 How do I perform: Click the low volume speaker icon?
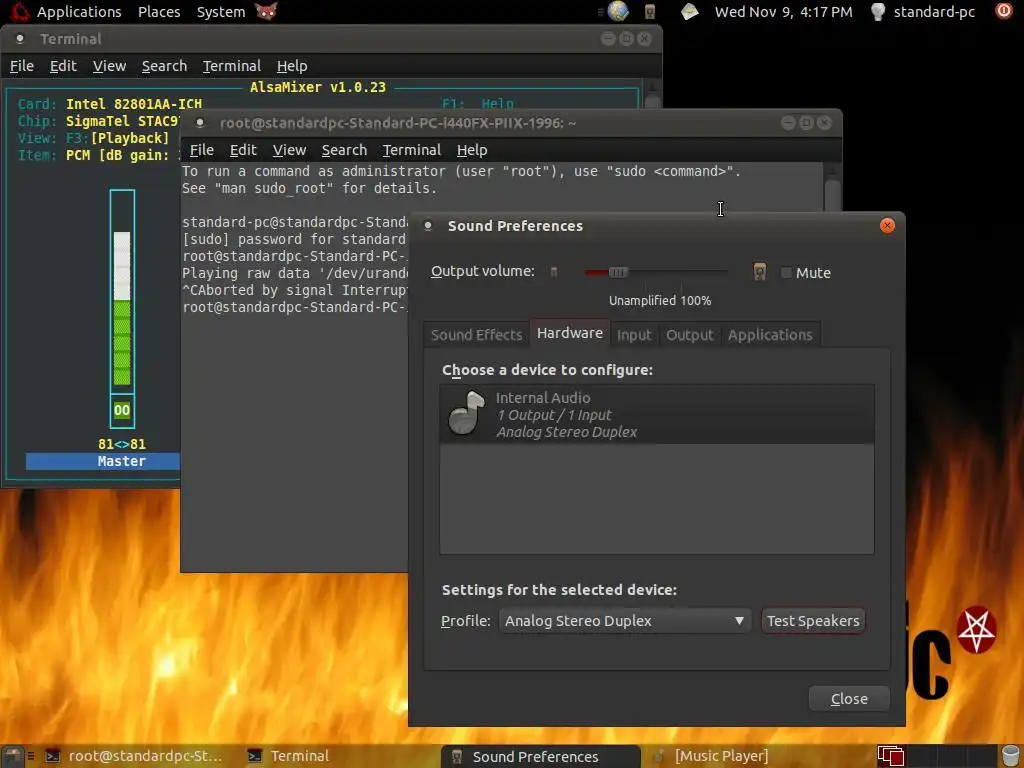[554, 272]
